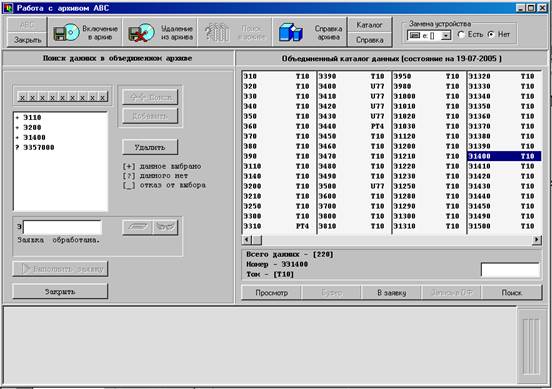Select catalog row Э400 U77

point(354,86)
